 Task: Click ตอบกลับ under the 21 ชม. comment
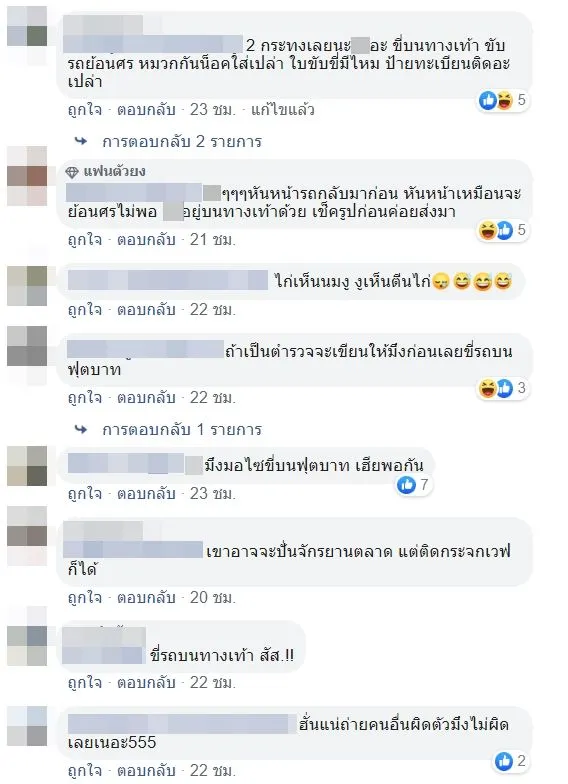click(x=146, y=240)
